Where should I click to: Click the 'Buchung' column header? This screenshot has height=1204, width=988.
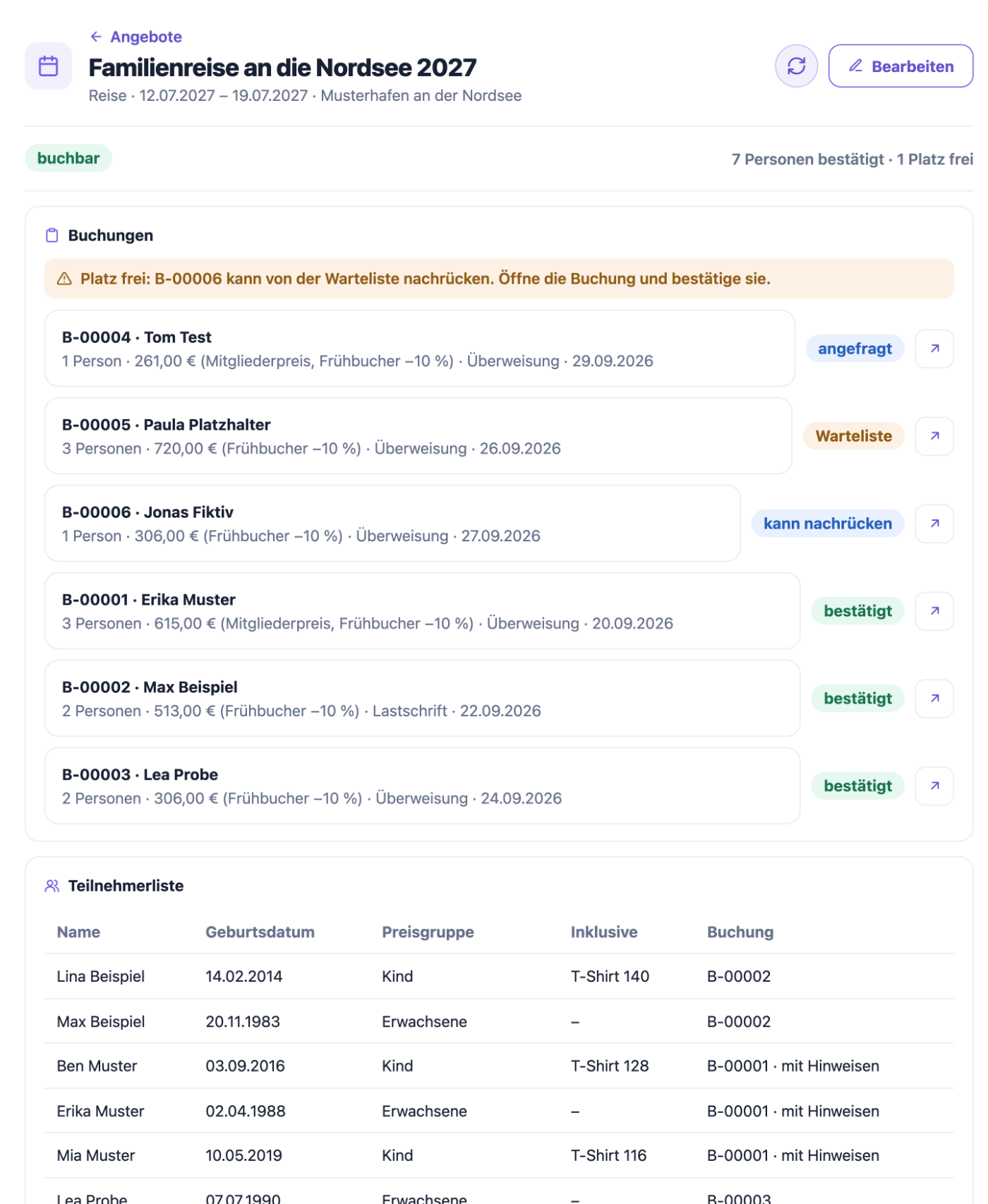(740, 932)
